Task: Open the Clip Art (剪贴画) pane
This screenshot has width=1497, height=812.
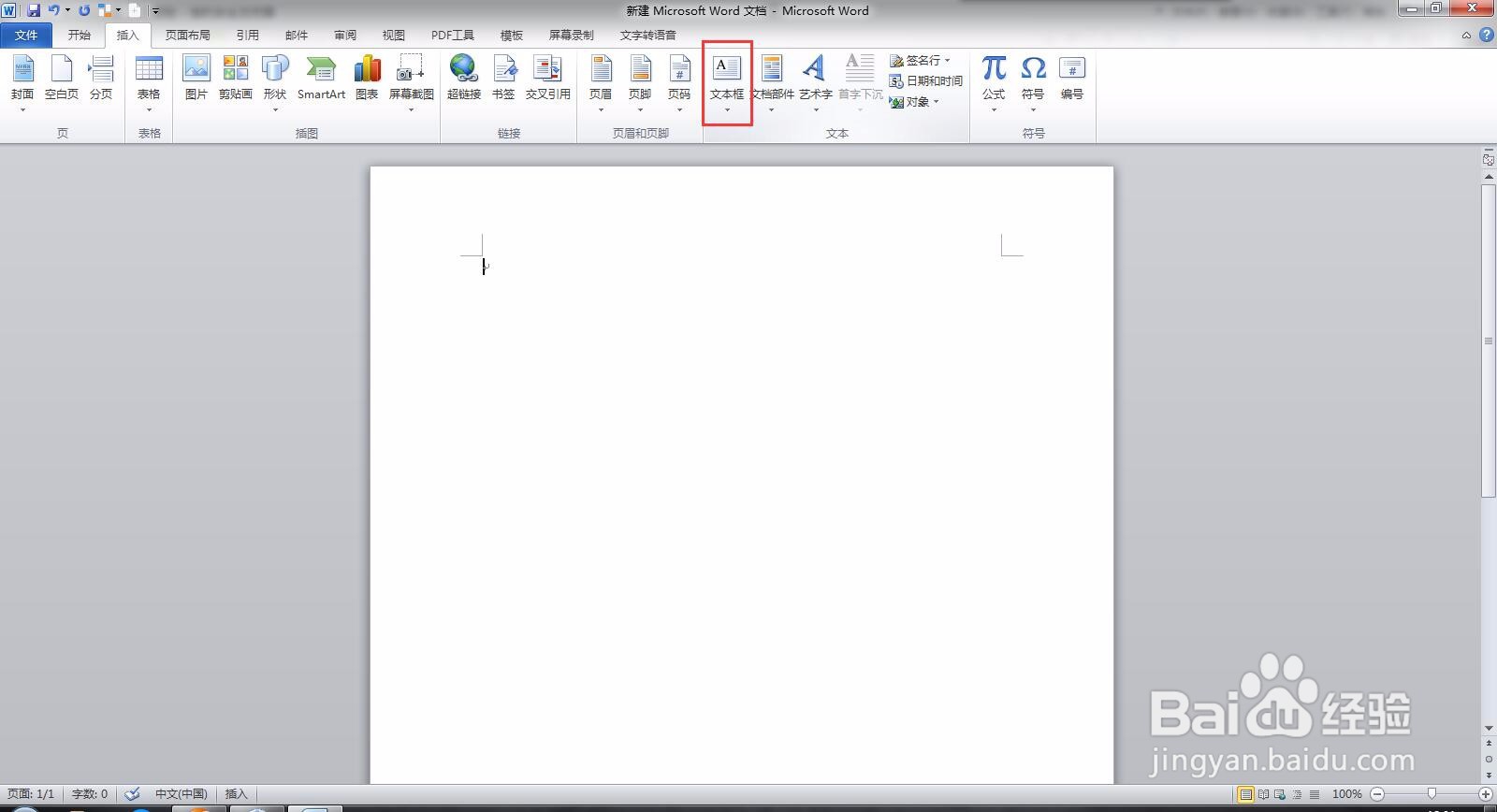Action: coord(236,79)
